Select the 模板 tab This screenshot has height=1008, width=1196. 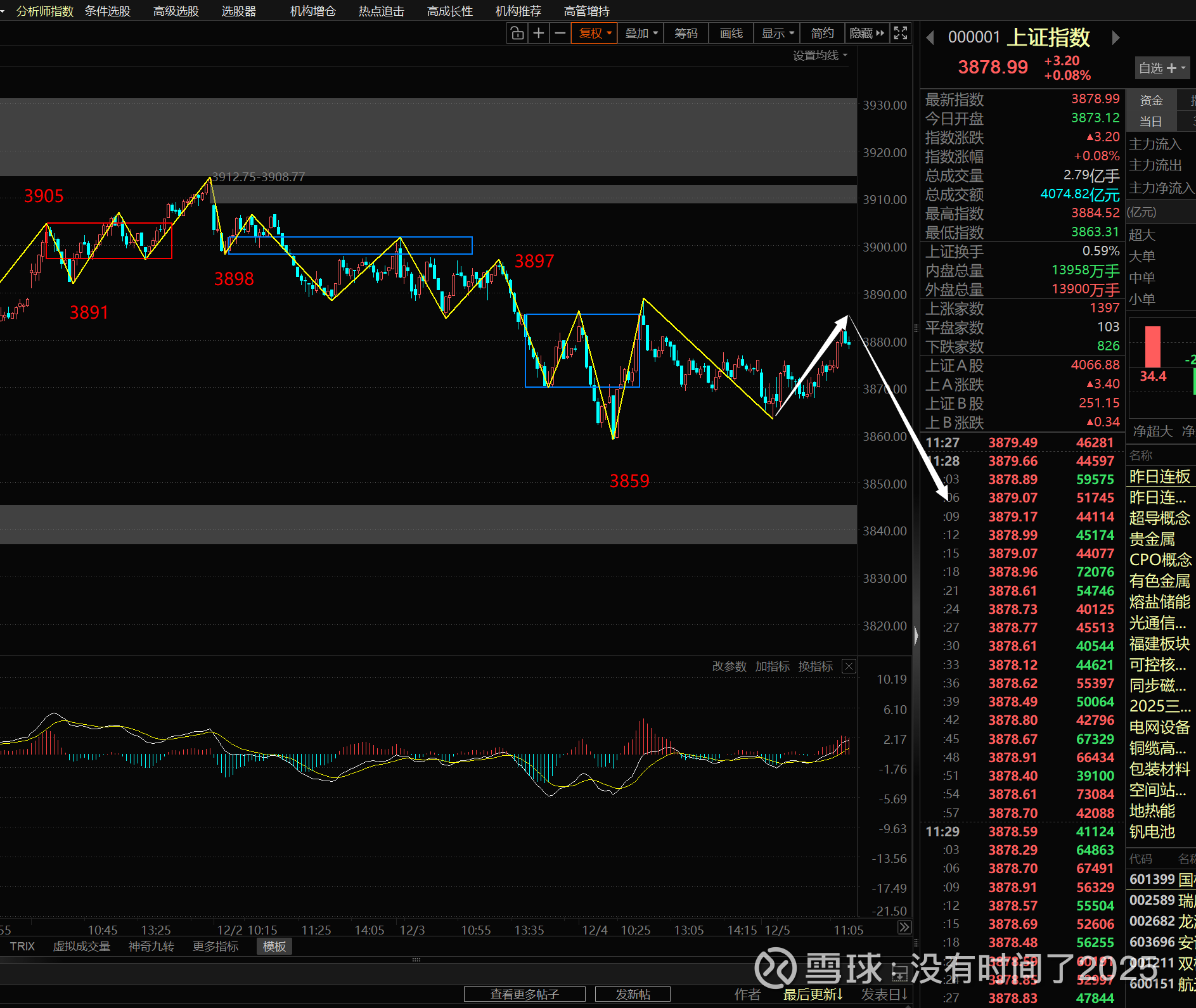[x=274, y=946]
